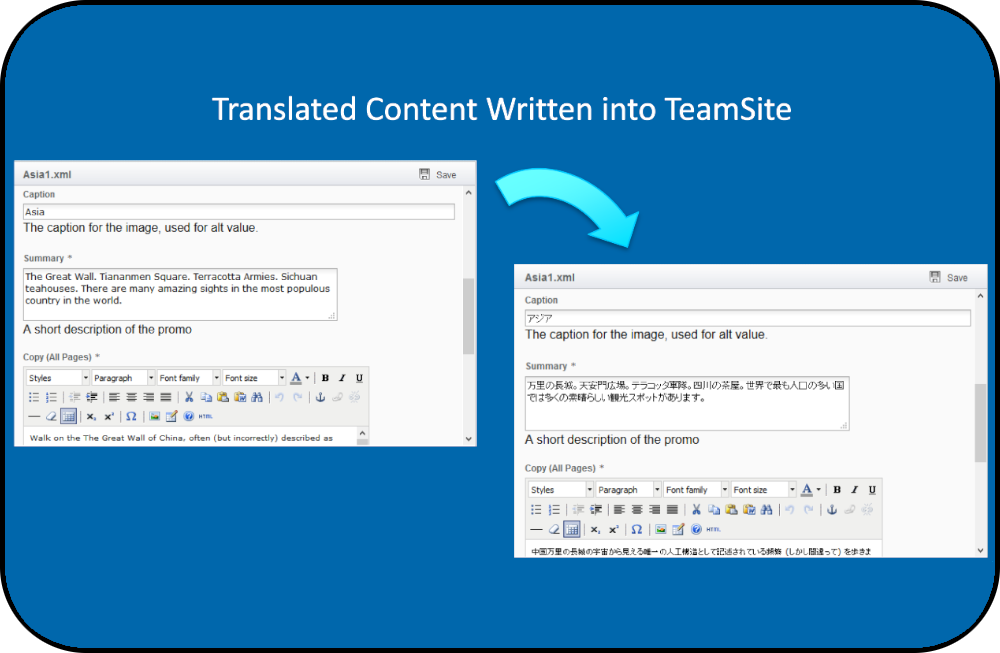Open help icon in the English editor
1000x653 pixels.
(x=189, y=416)
